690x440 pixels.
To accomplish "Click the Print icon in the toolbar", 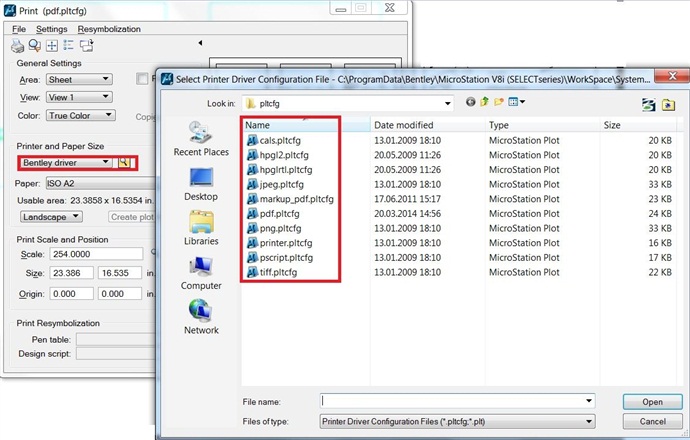I will (x=17, y=45).
